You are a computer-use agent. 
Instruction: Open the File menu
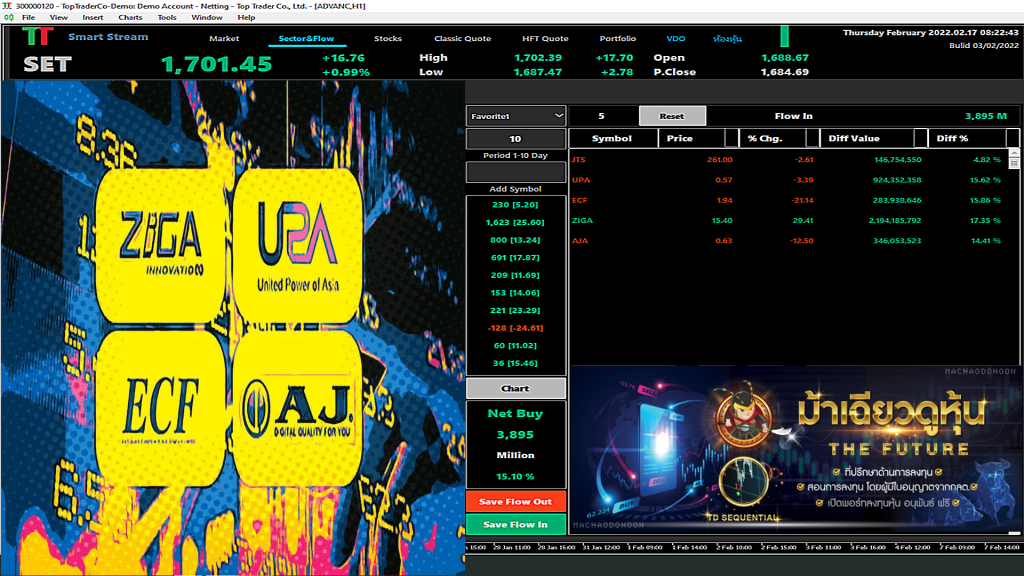29,18
